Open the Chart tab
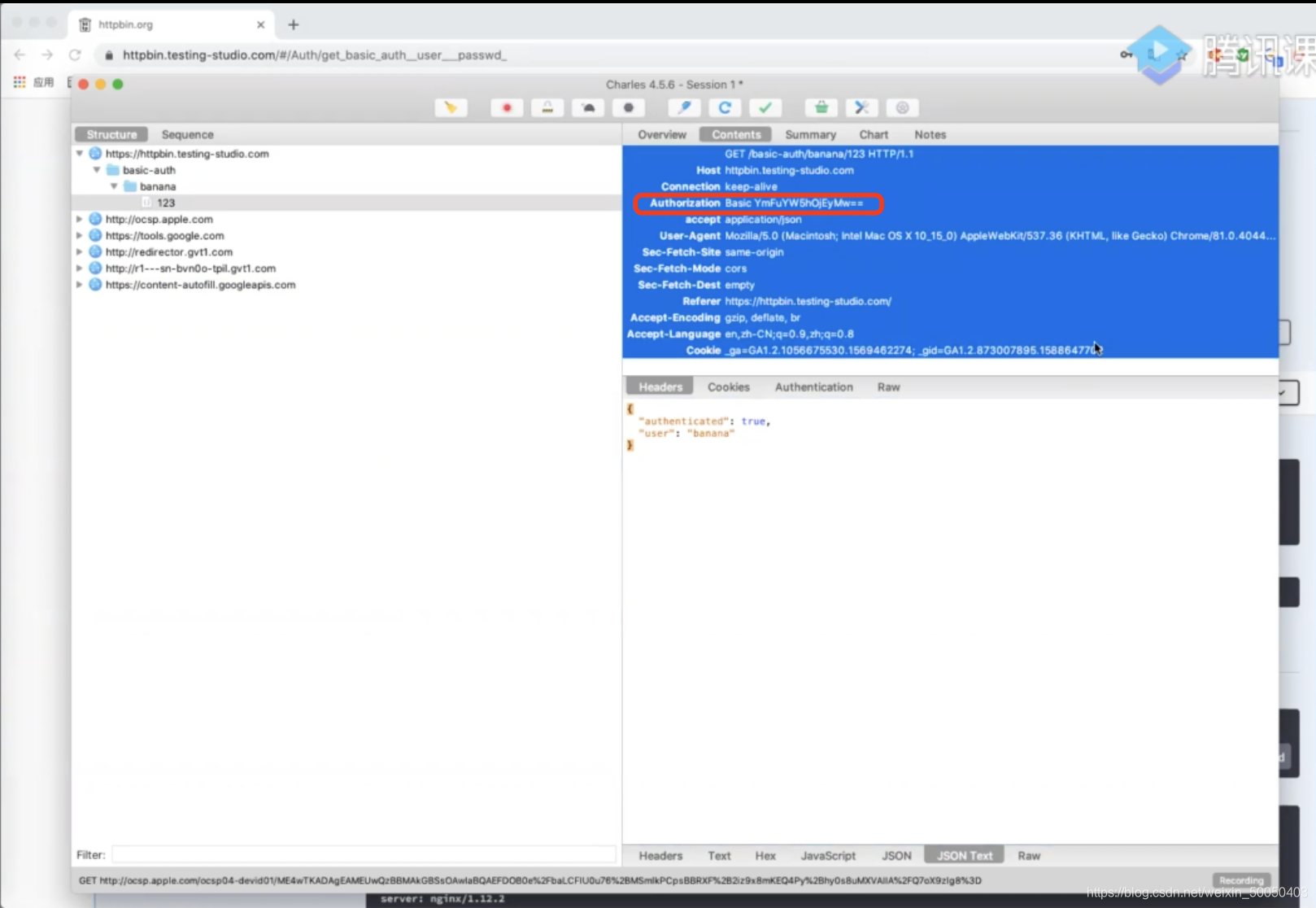Screen dimensions: 1316x908 click(x=874, y=134)
